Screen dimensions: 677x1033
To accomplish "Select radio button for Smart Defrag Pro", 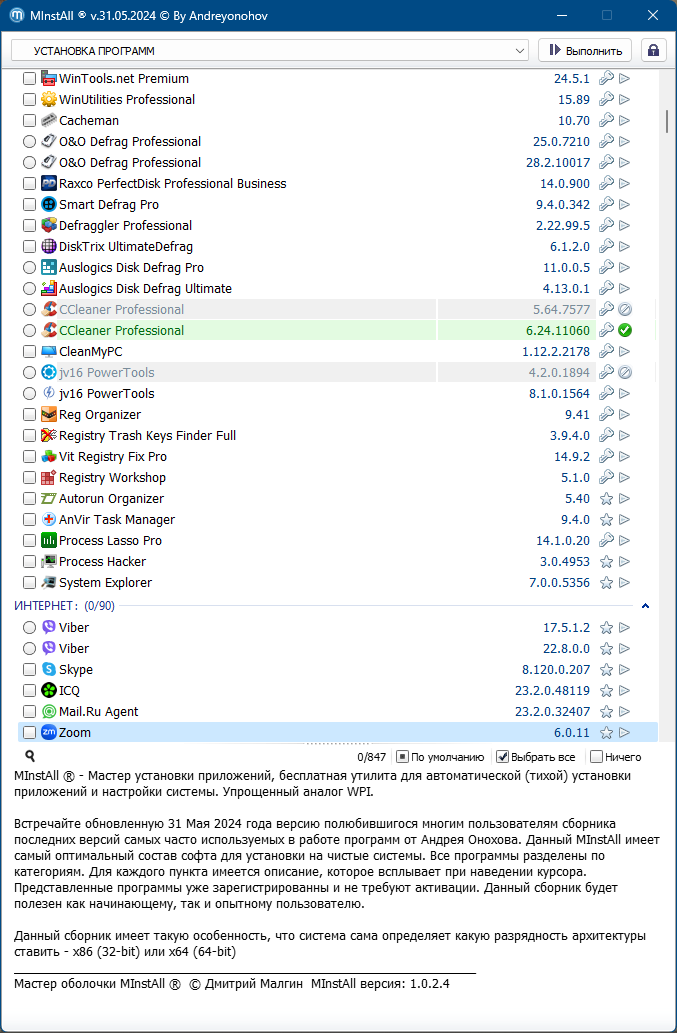I will 29,205.
